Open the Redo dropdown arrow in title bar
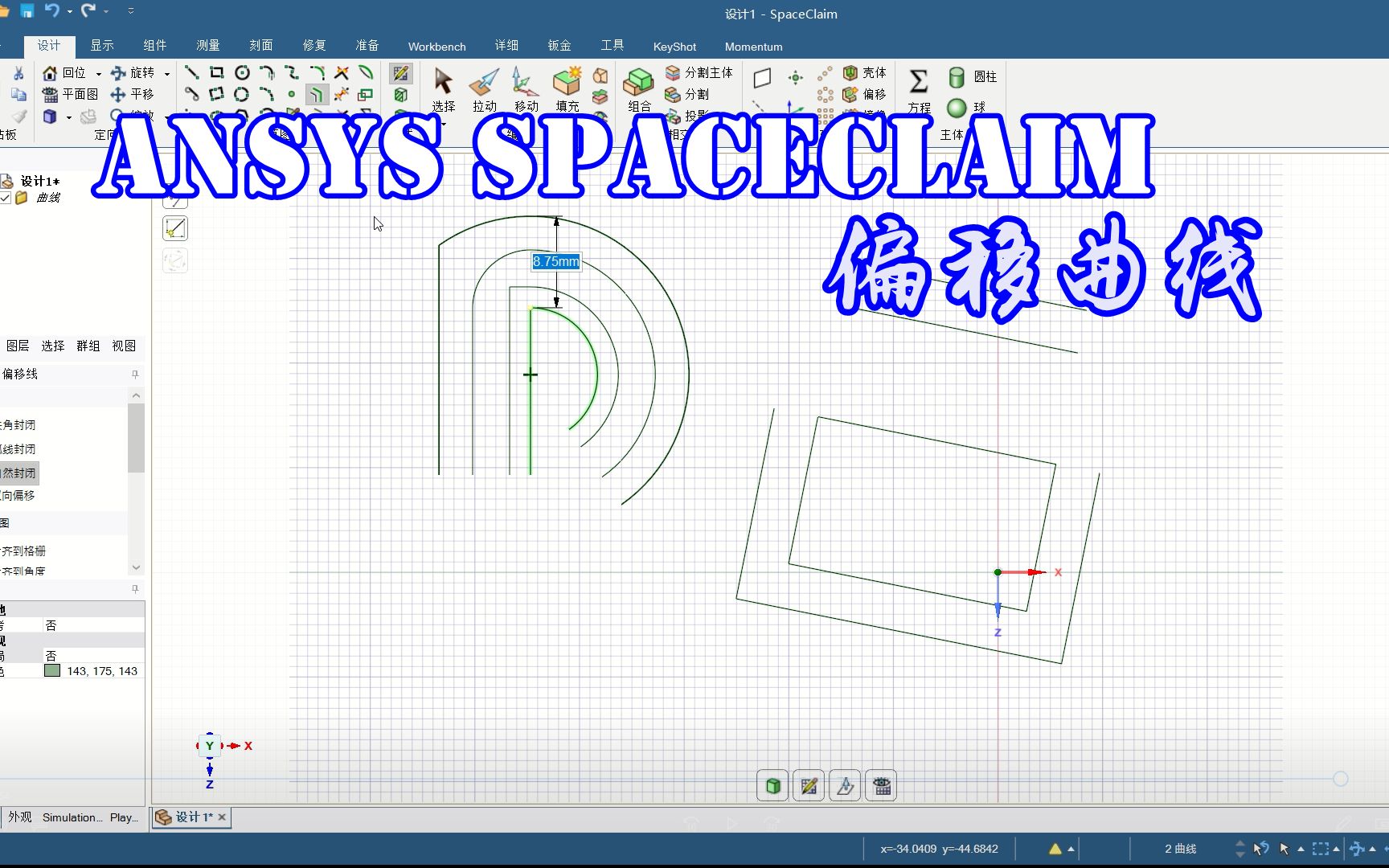Viewport: 1389px width, 868px height. coord(106,11)
